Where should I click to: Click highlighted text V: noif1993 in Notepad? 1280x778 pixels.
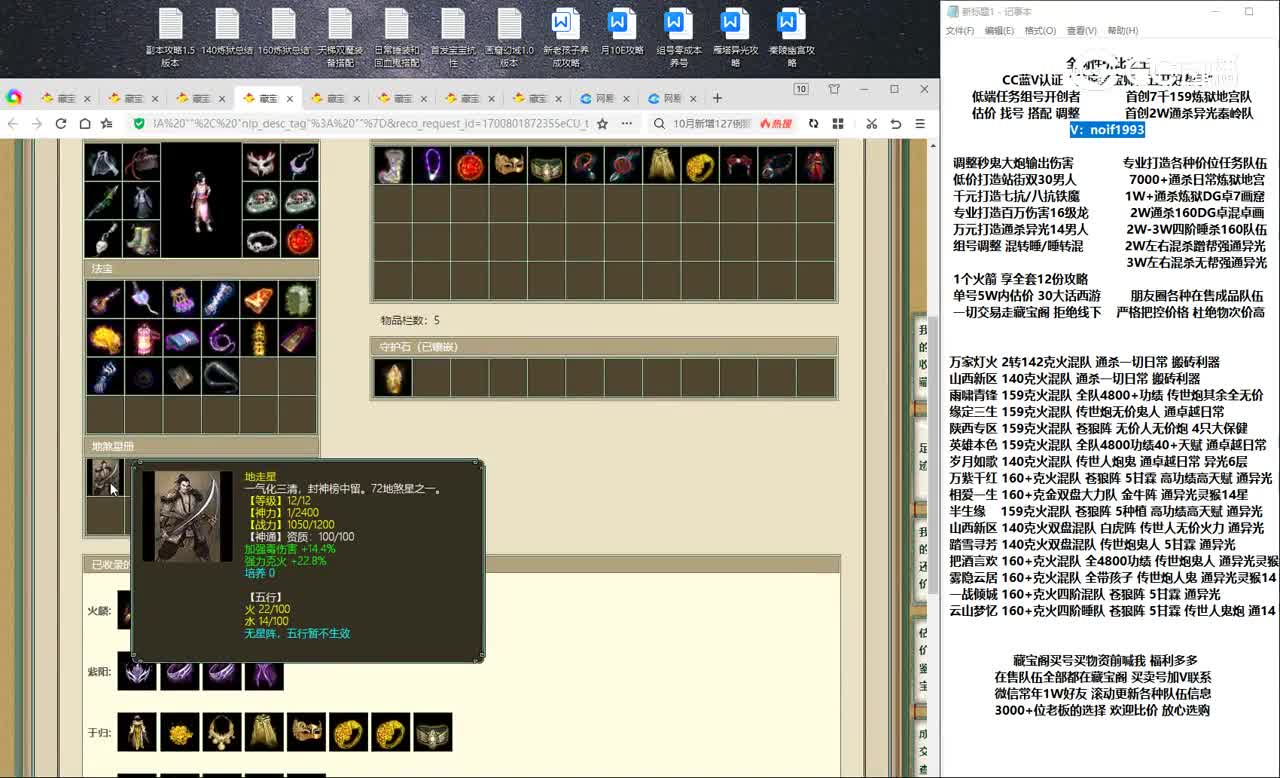click(x=1106, y=130)
